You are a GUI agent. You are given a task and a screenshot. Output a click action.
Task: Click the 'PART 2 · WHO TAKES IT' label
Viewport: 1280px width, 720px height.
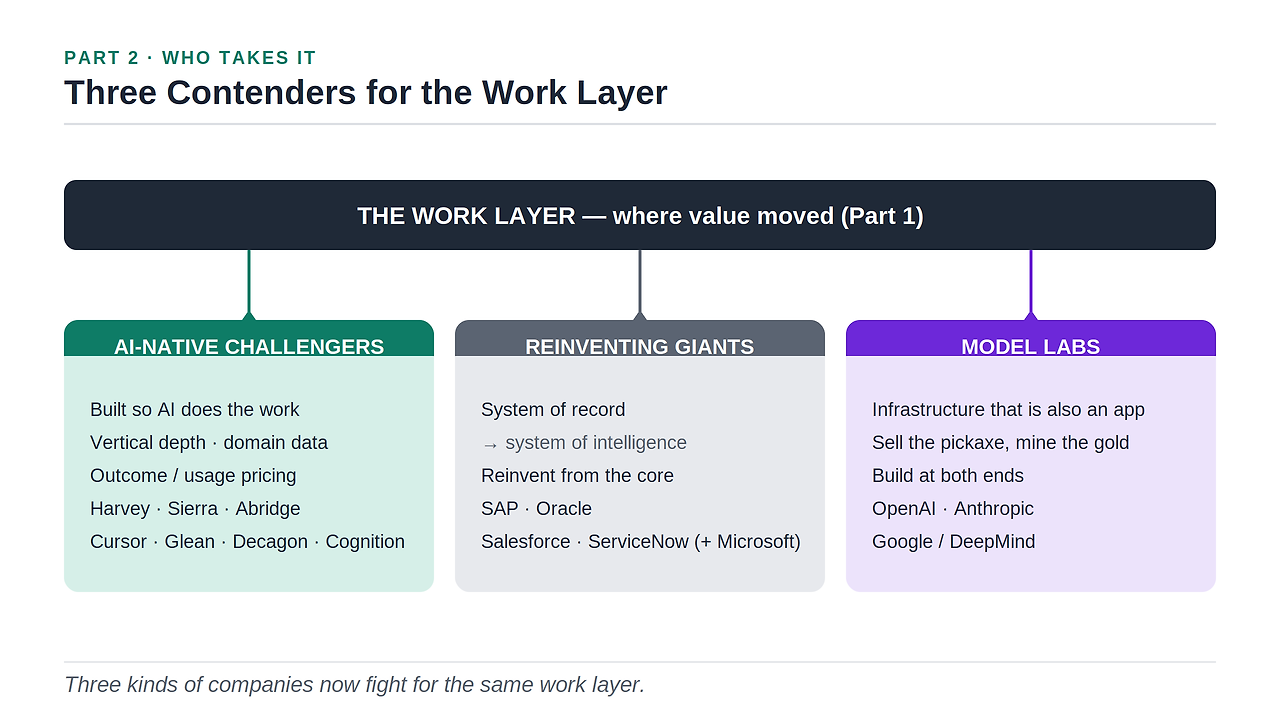point(190,58)
